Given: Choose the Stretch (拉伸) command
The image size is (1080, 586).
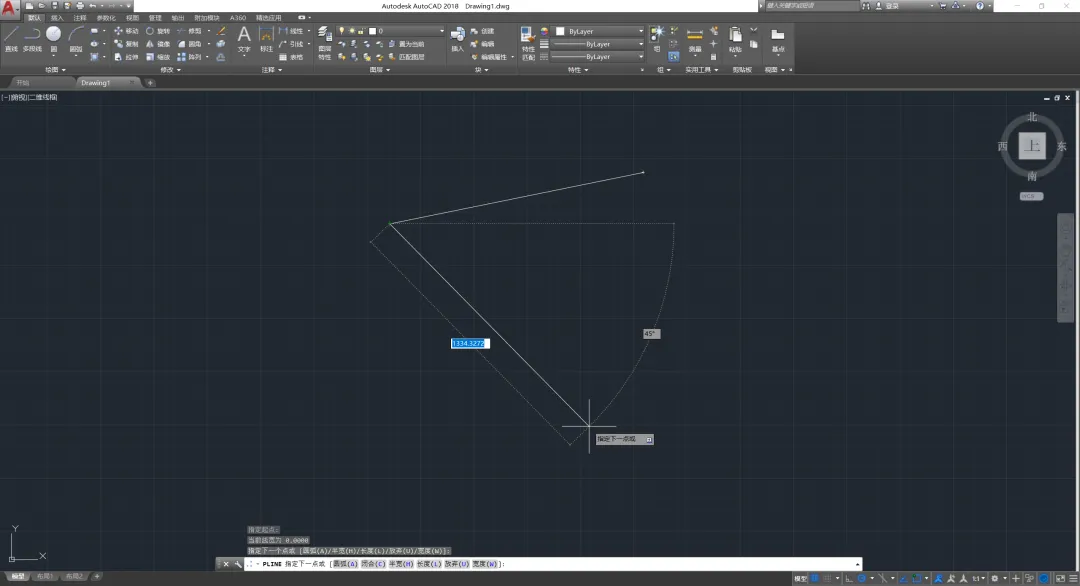Looking at the screenshot, I should [x=126, y=57].
